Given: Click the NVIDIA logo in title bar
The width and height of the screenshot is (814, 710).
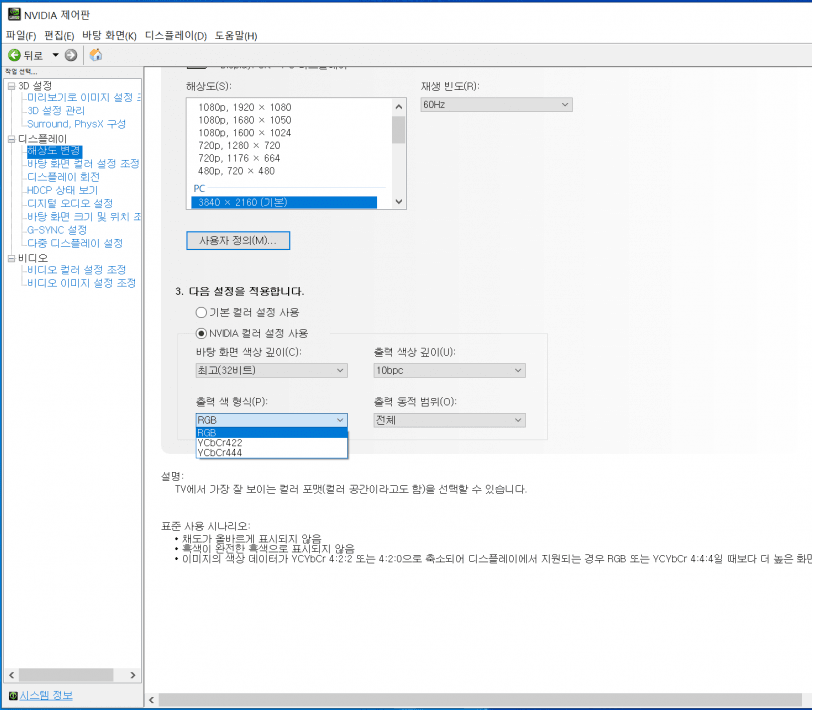Looking at the screenshot, I should [x=12, y=14].
